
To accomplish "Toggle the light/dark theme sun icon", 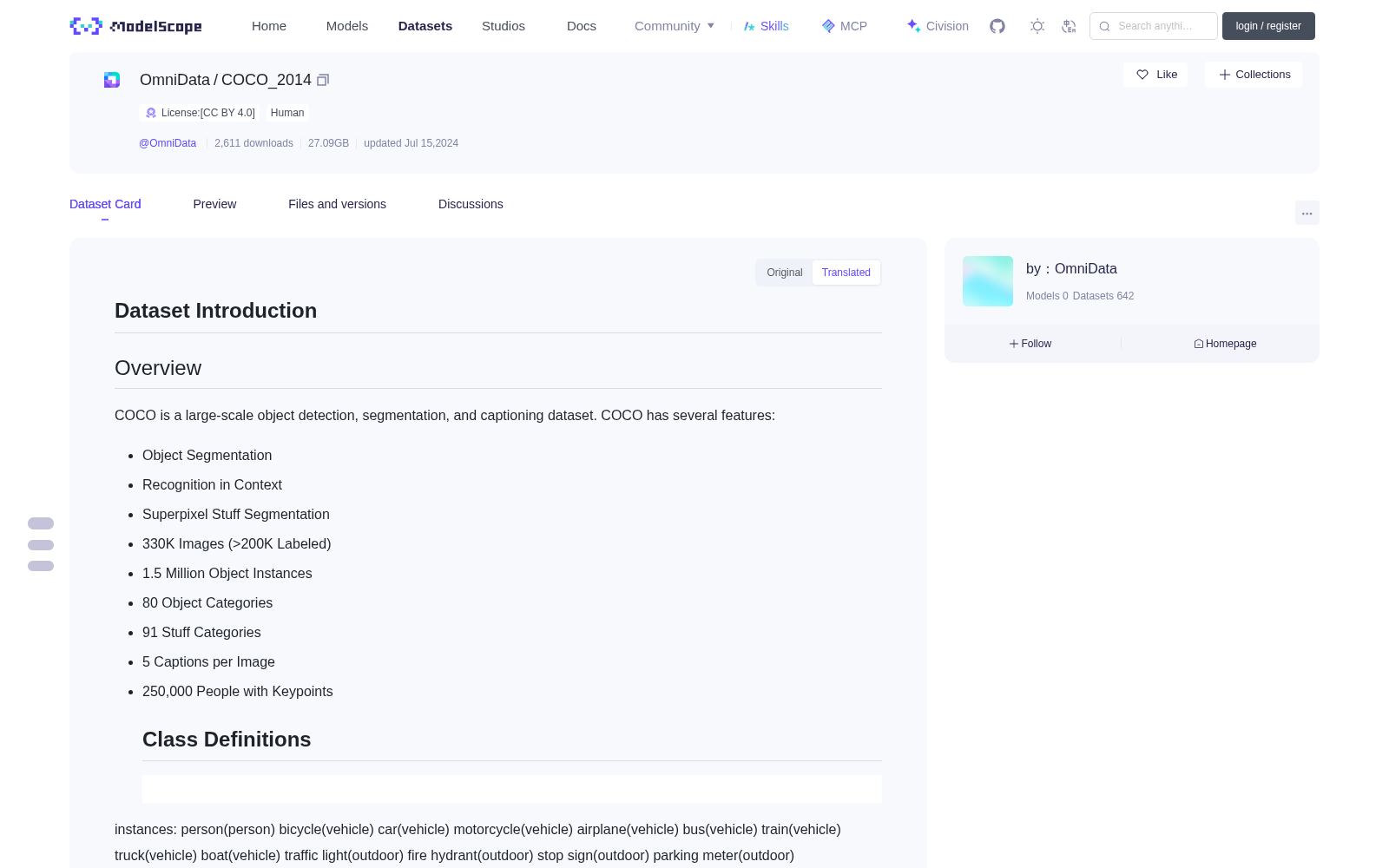I will (x=1037, y=26).
